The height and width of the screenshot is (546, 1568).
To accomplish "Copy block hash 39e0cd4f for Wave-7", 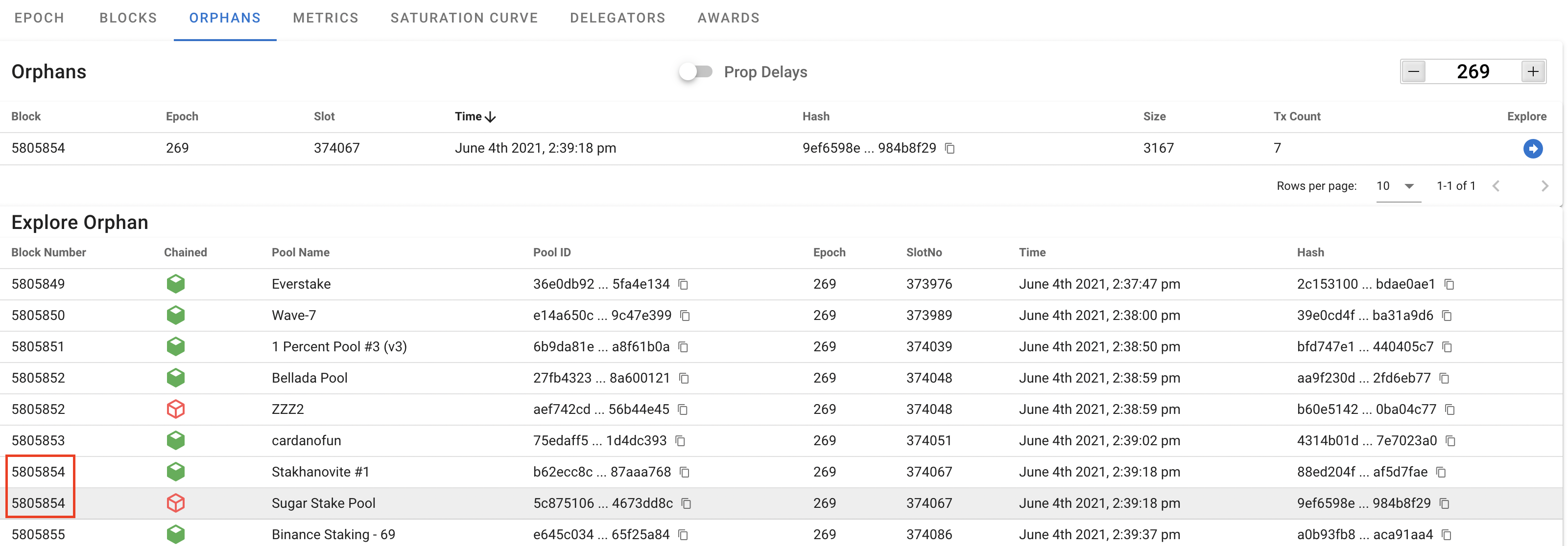I will click(1448, 316).
